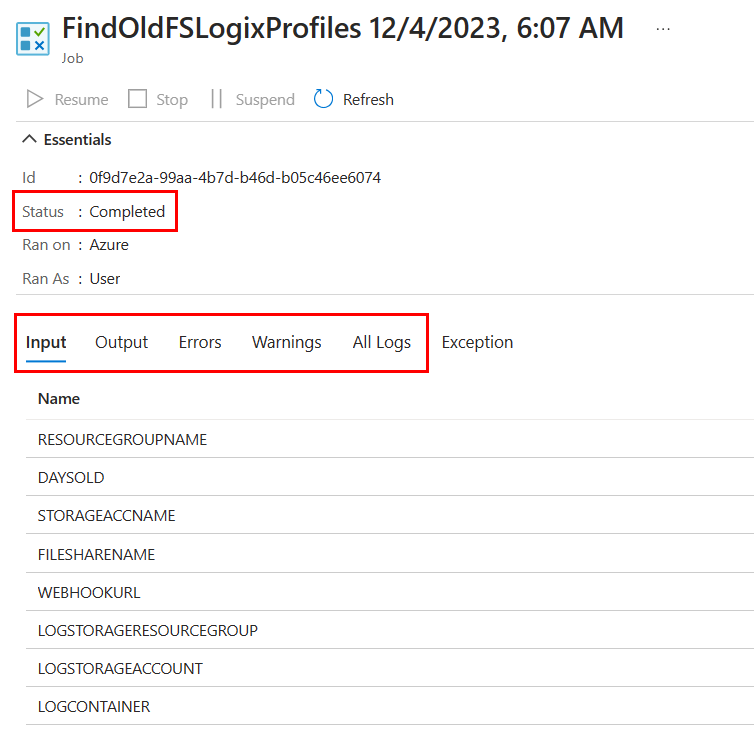The width and height of the screenshot is (754, 746).
Task: Select the RESOURCEGROUPNAME parameter row
Action: [x=122, y=440]
